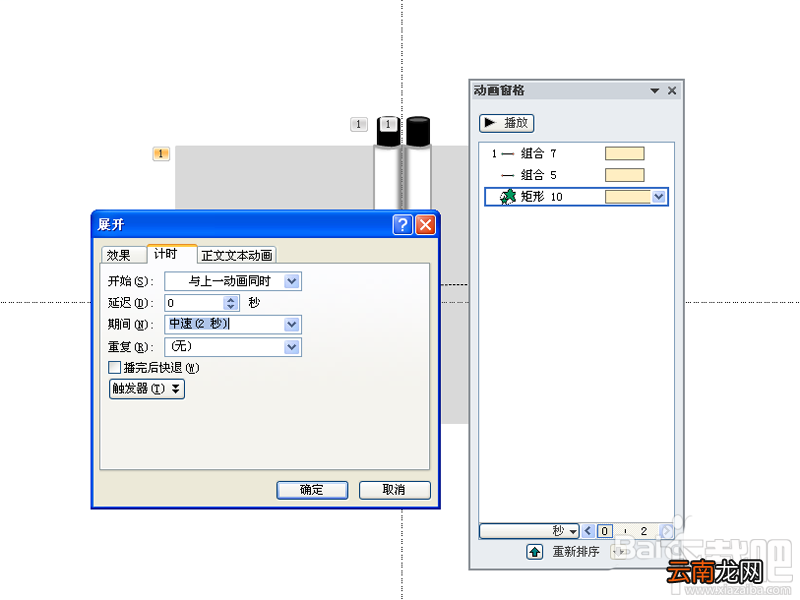Select the 计时 tab

tap(171, 254)
